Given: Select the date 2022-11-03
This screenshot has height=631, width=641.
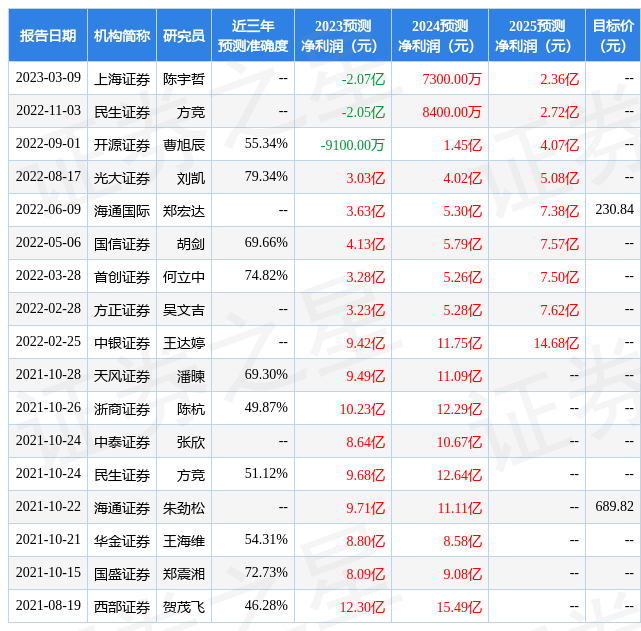Looking at the screenshot, I should pos(48,111).
